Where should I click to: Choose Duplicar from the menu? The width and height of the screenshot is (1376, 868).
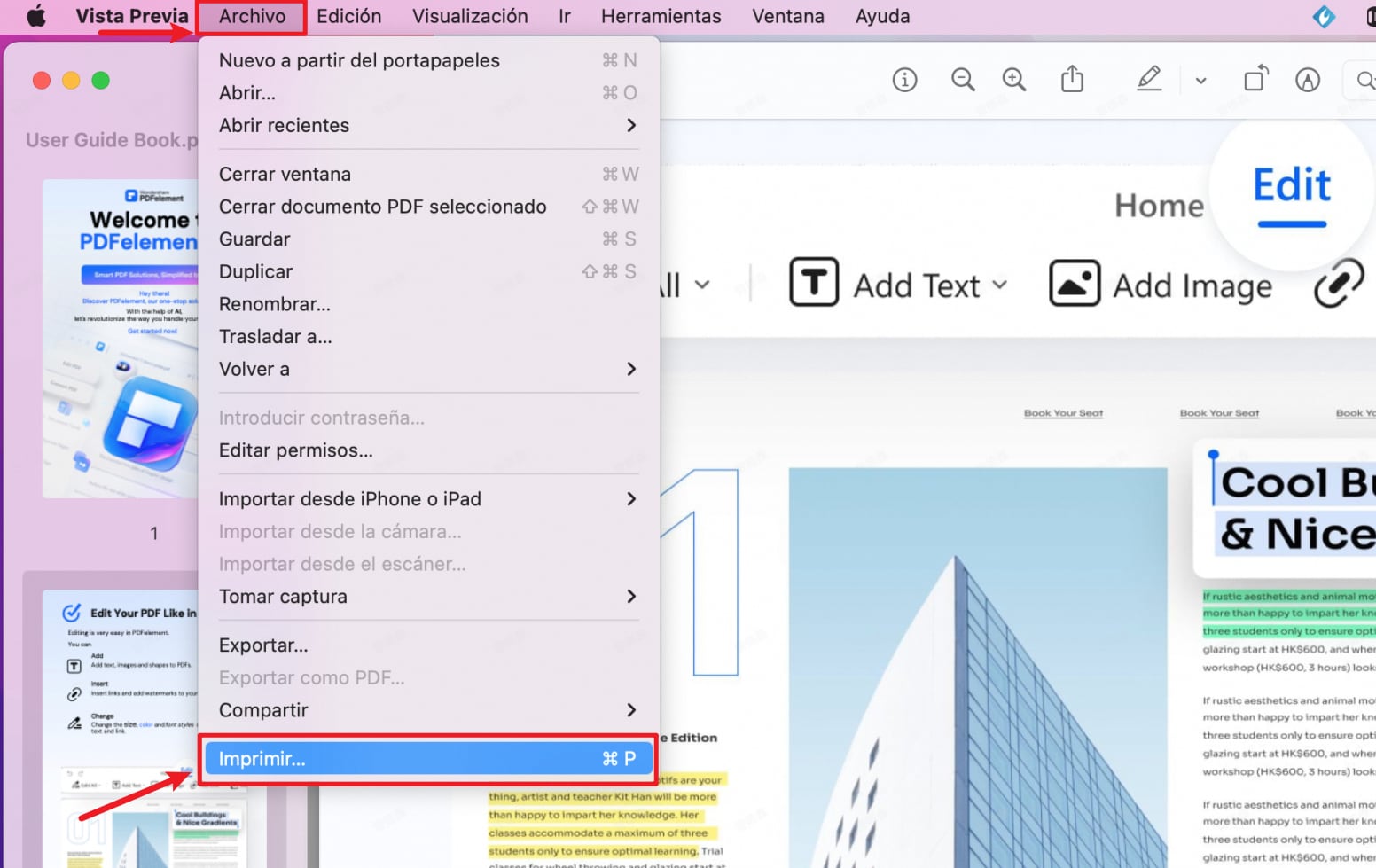[x=429, y=271]
